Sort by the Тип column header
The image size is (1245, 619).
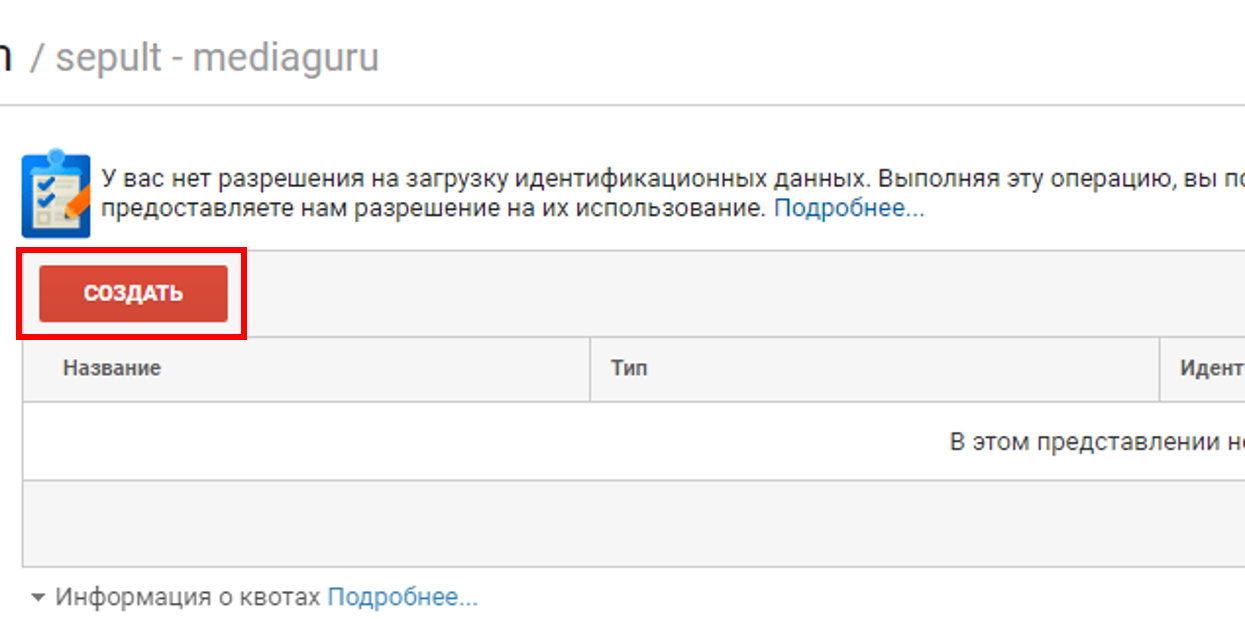click(629, 368)
